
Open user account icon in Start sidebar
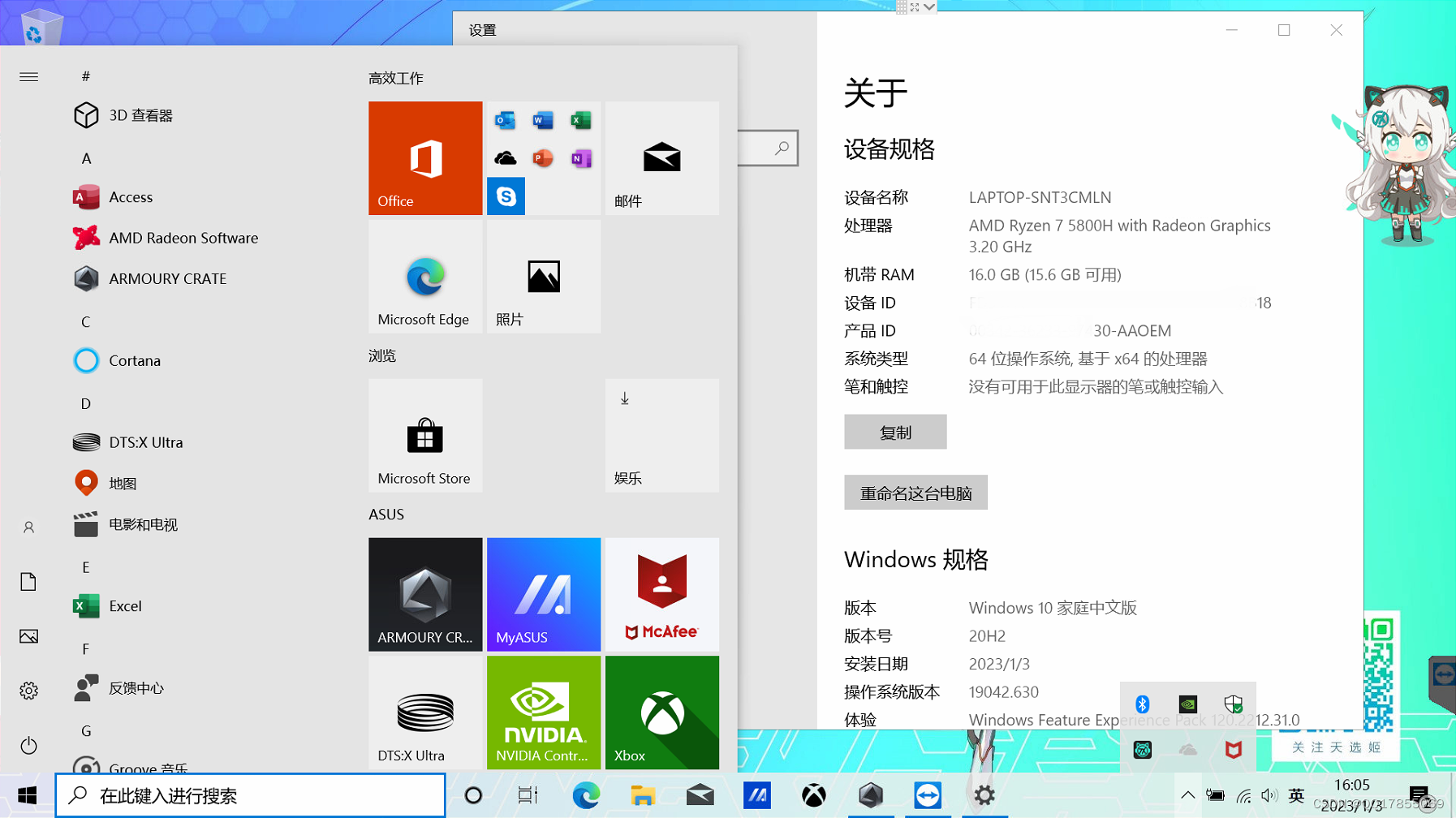(x=28, y=527)
